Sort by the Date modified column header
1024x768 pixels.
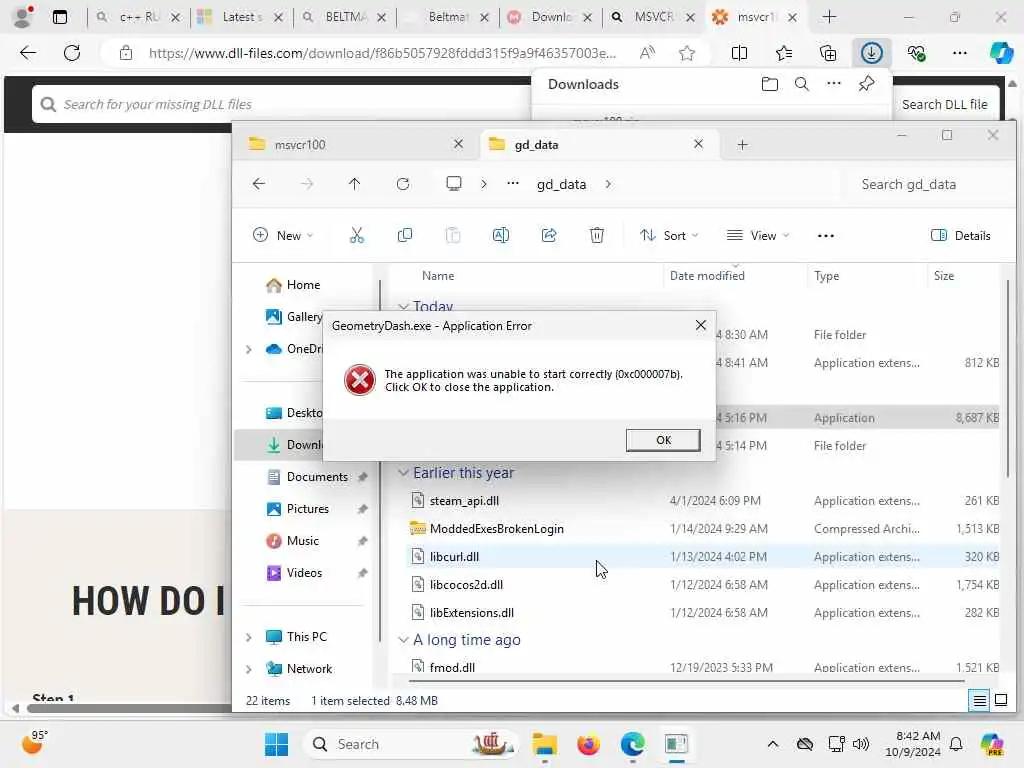click(707, 276)
